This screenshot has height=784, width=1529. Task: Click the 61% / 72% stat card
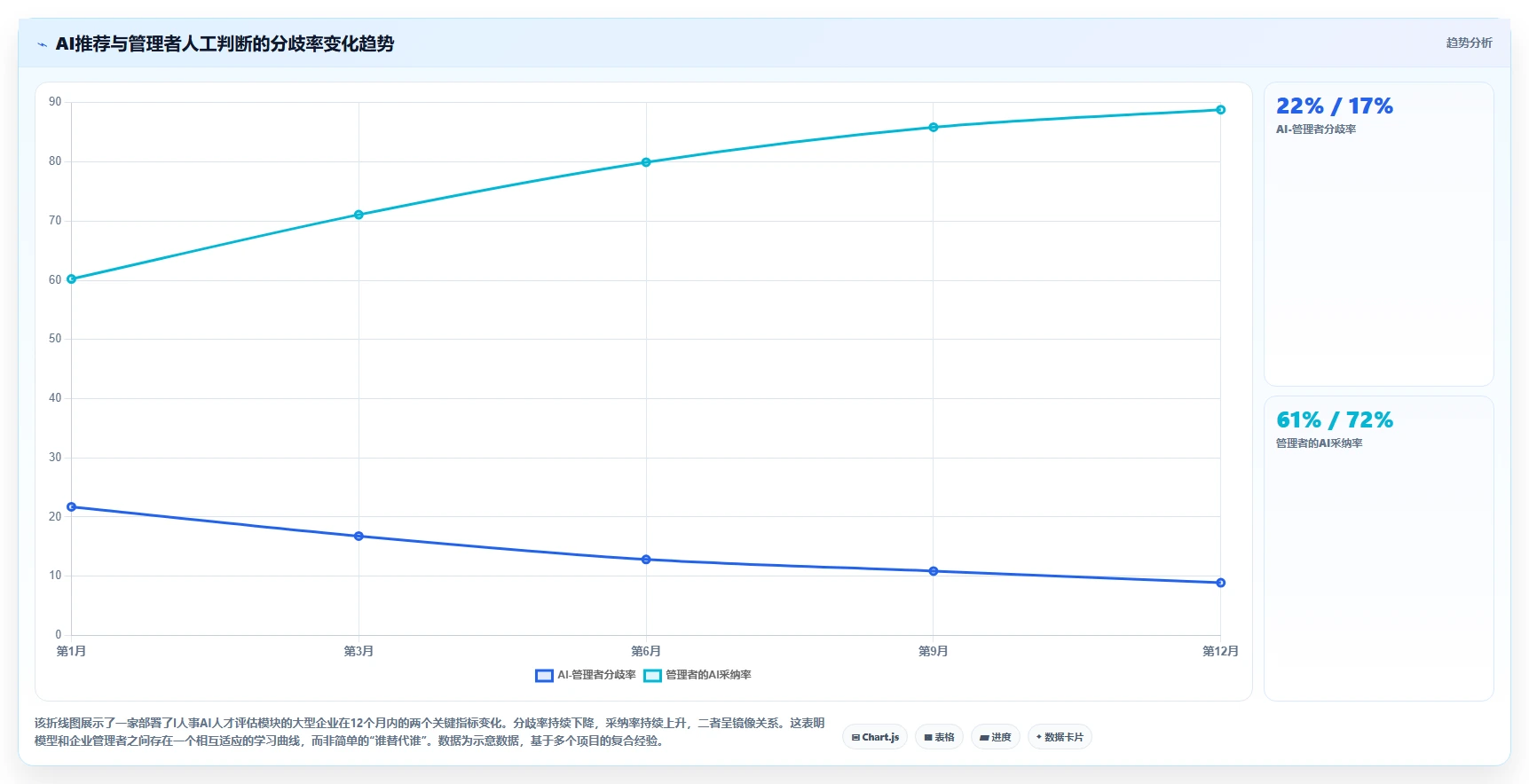[x=1379, y=548]
